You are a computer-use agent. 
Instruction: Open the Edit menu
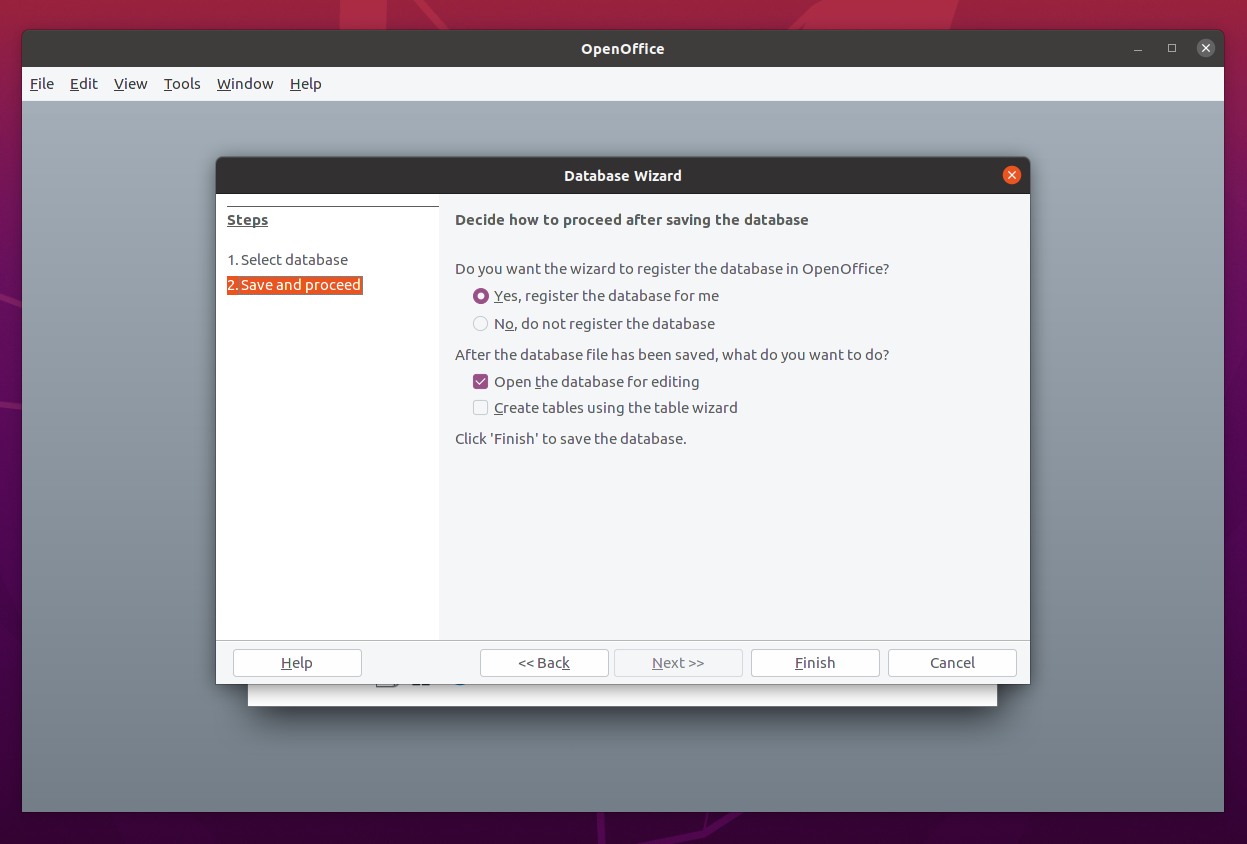[x=84, y=84]
